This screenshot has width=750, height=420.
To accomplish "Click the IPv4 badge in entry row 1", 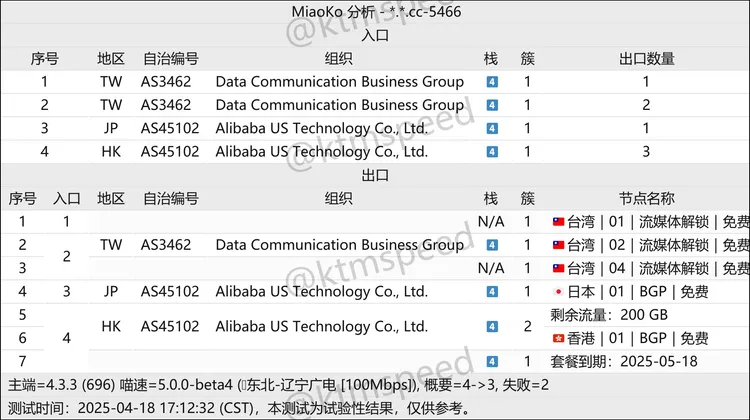I will (491, 82).
